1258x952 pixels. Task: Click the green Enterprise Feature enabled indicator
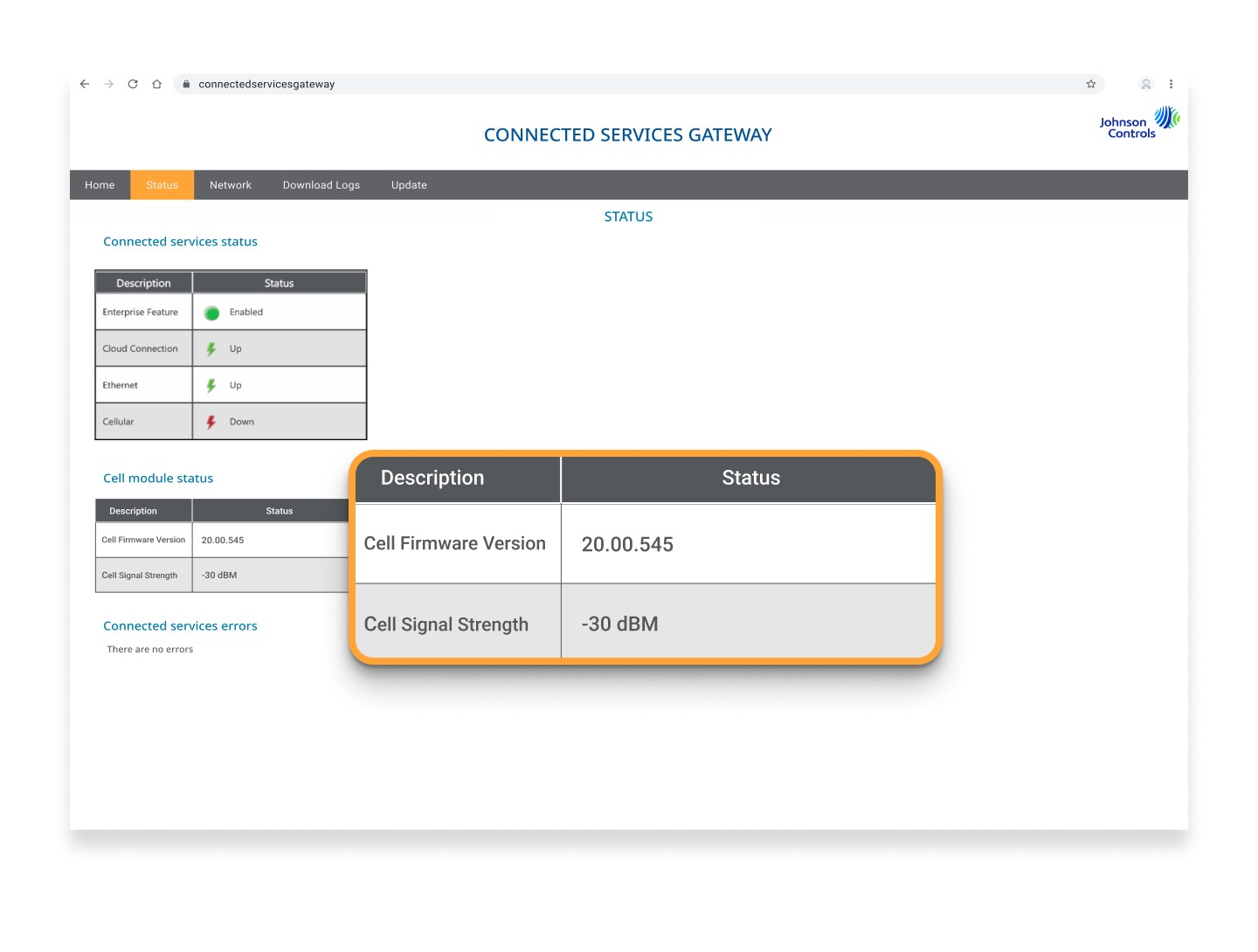[x=211, y=313]
